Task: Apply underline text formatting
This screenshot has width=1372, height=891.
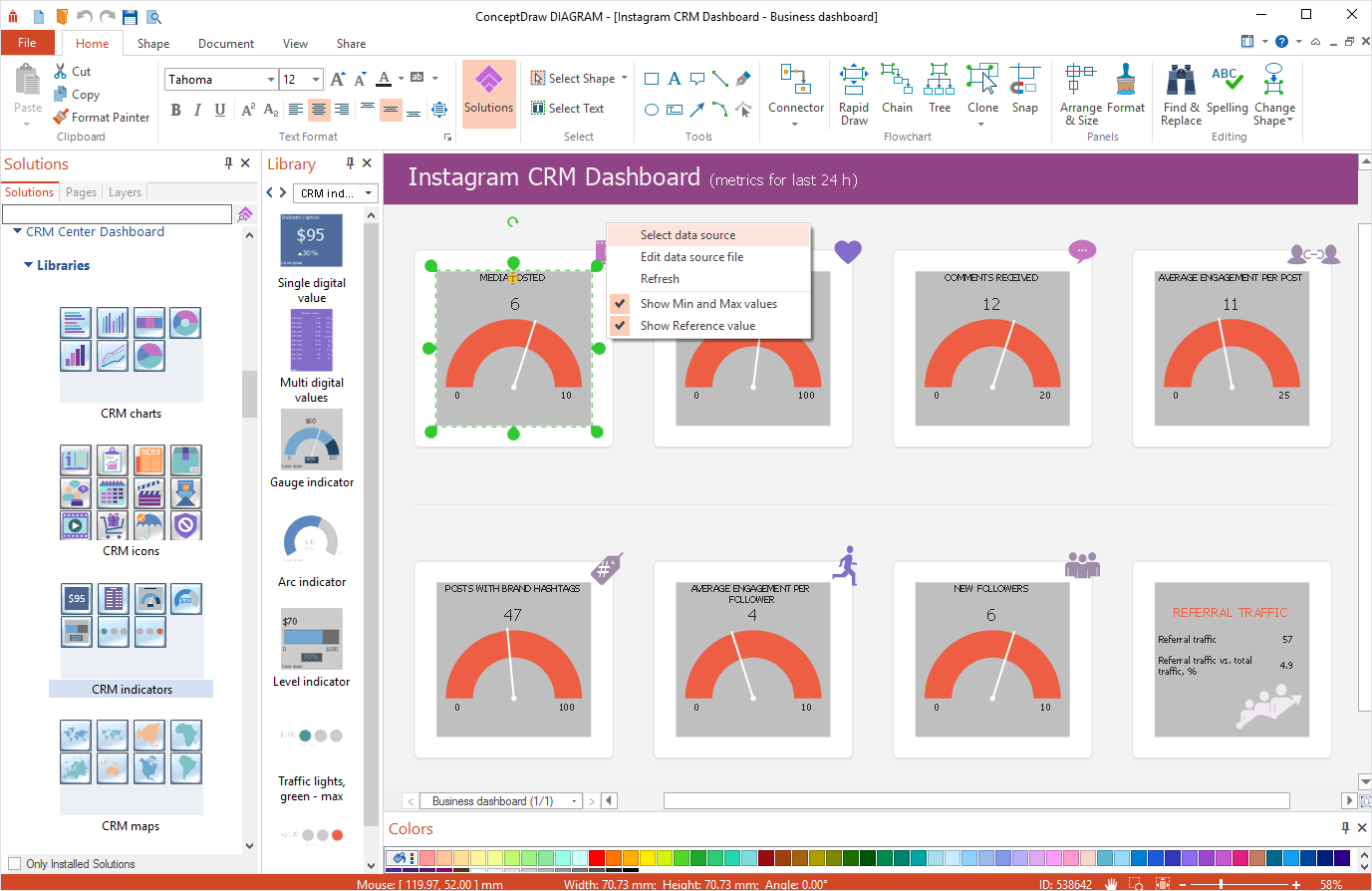Action: (x=219, y=110)
